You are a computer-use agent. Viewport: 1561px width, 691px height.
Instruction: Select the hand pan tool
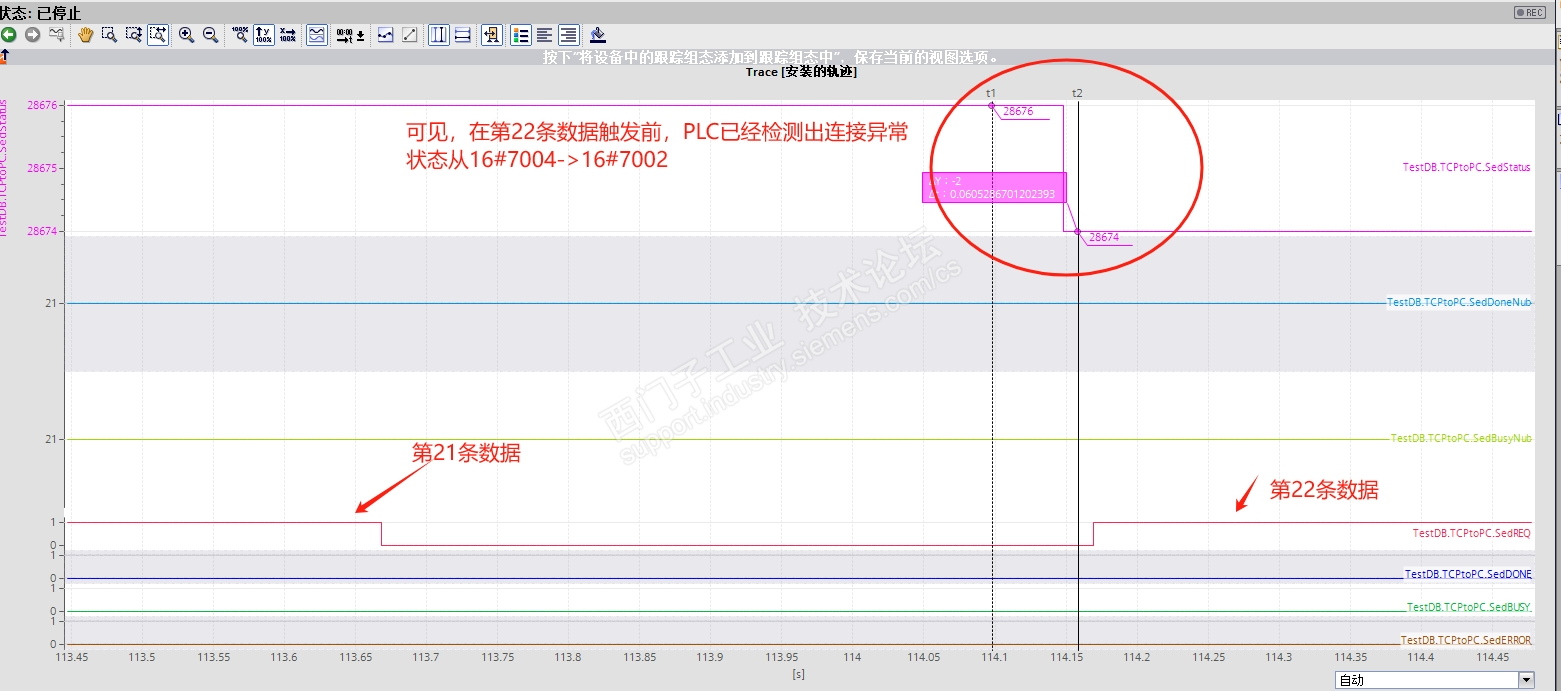point(85,34)
